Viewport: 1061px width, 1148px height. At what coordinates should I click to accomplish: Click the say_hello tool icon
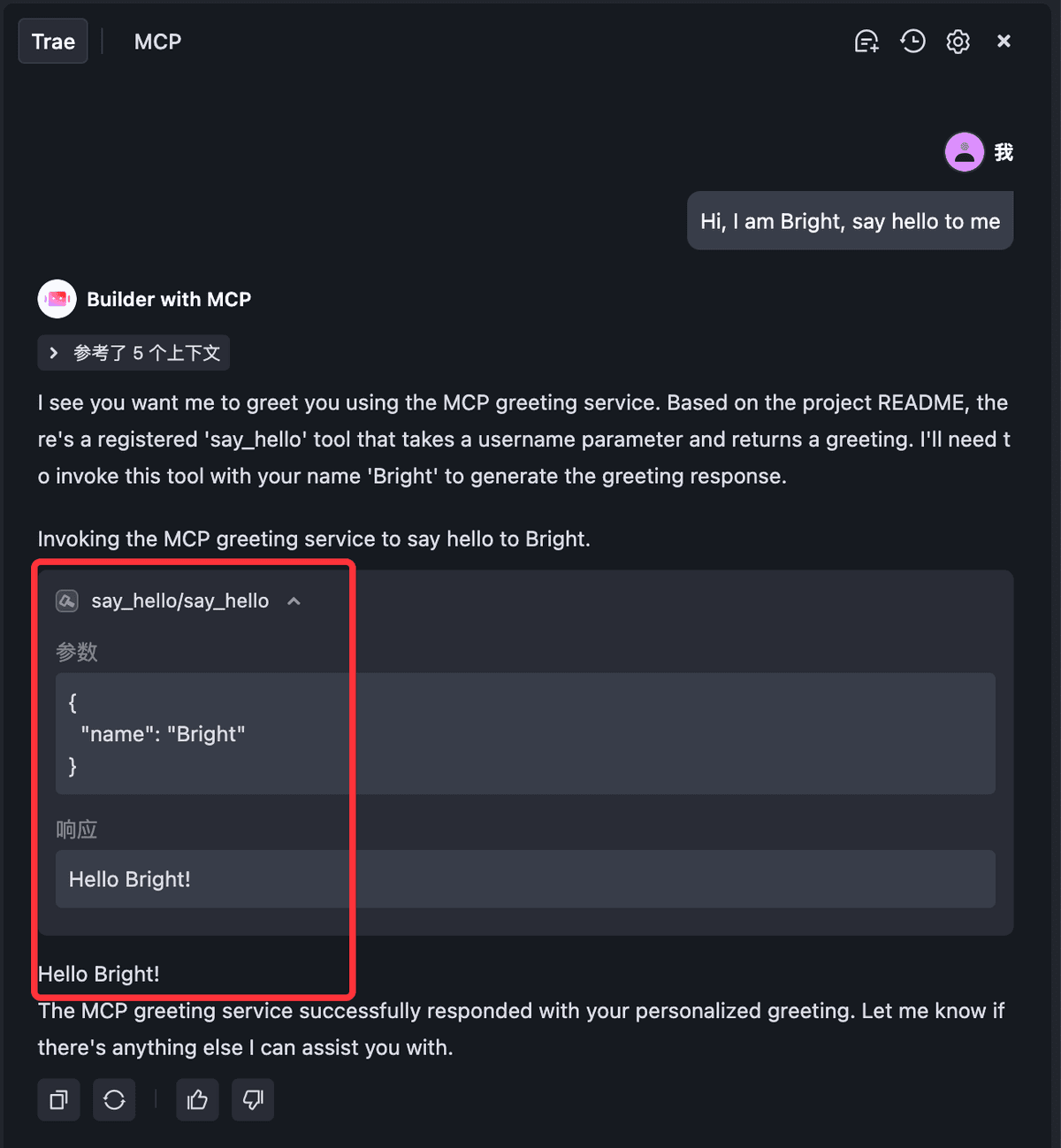[67, 601]
